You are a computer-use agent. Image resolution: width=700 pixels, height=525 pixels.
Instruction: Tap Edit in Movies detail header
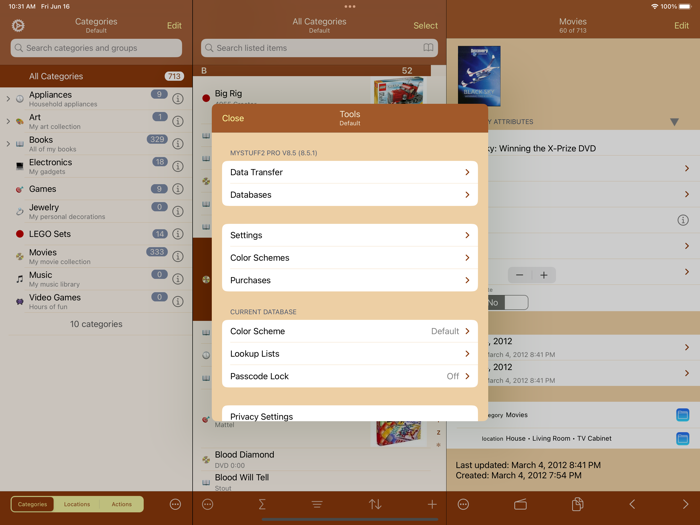click(x=681, y=25)
